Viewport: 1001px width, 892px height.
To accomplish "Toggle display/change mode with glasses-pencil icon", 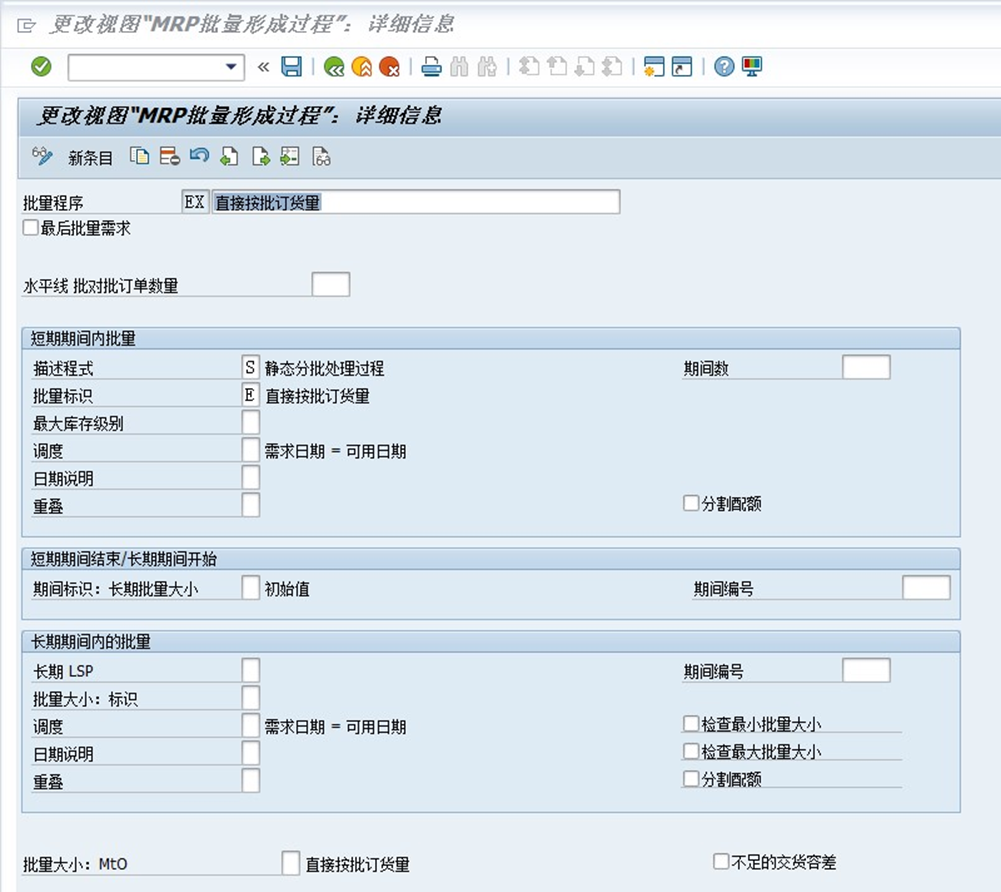I will click(44, 157).
